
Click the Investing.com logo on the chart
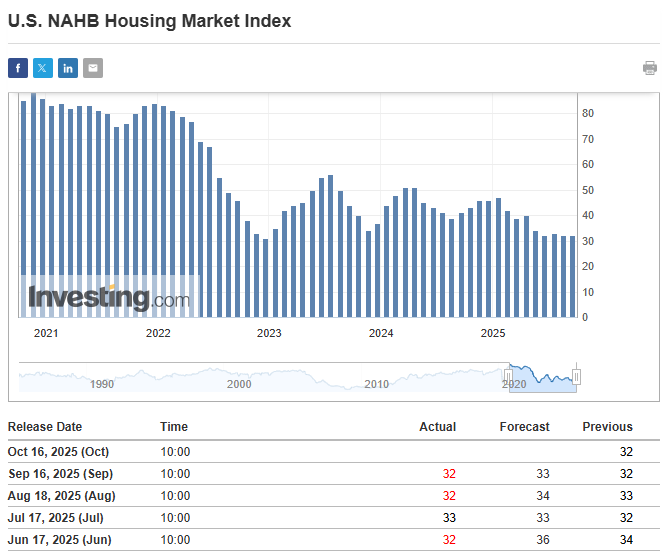tap(108, 297)
